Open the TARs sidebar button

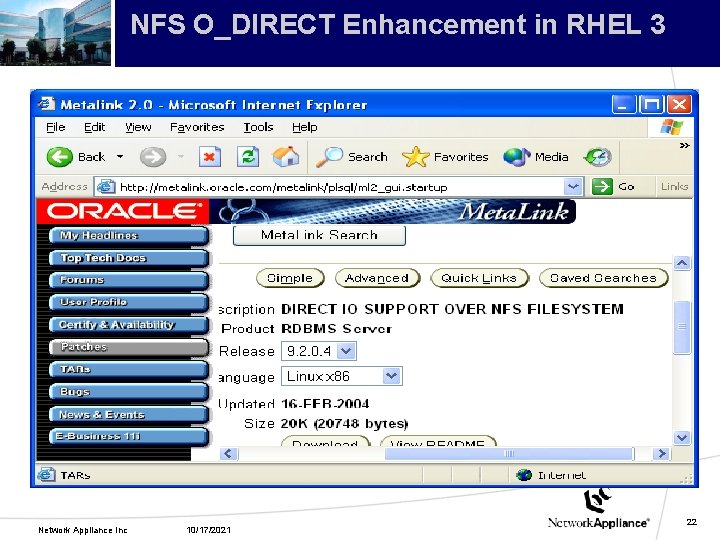(129, 370)
